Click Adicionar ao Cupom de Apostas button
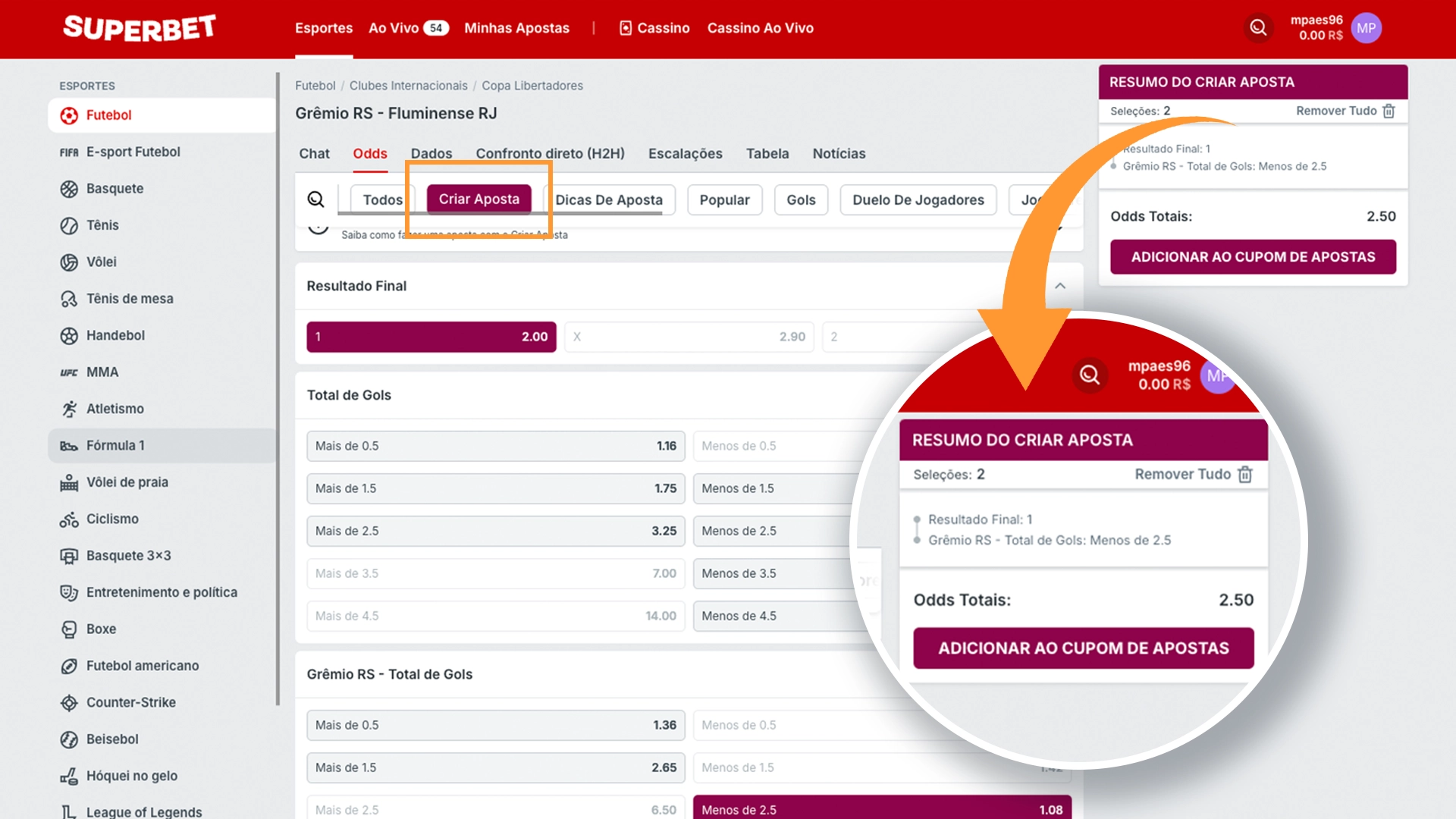1456x819 pixels. click(x=1253, y=257)
